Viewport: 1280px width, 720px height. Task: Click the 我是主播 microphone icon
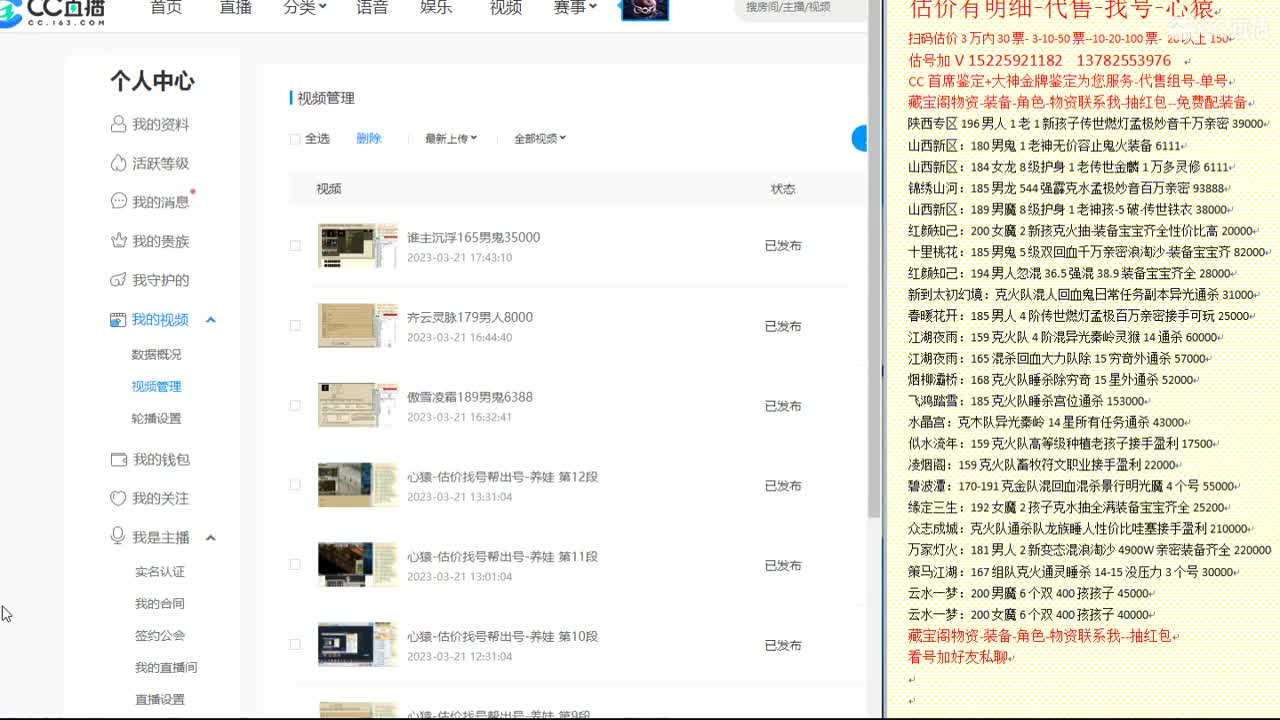118,537
